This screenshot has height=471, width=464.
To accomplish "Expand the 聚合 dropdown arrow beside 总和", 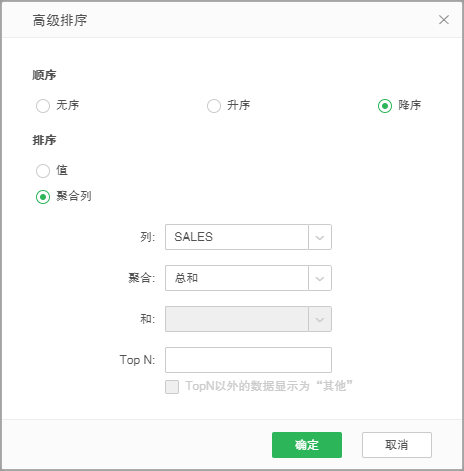I will 320,278.
